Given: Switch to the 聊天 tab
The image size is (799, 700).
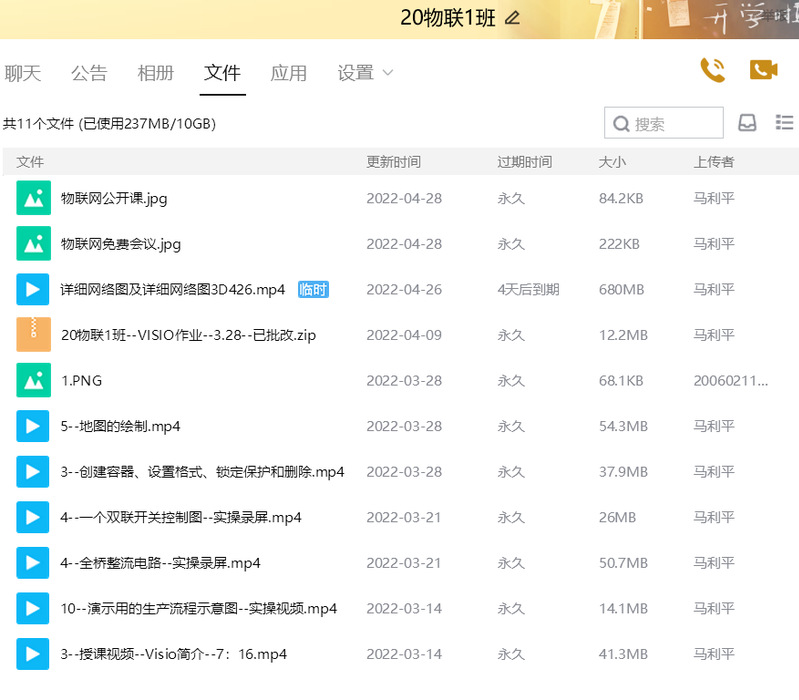Looking at the screenshot, I should pyautogui.click(x=23, y=73).
